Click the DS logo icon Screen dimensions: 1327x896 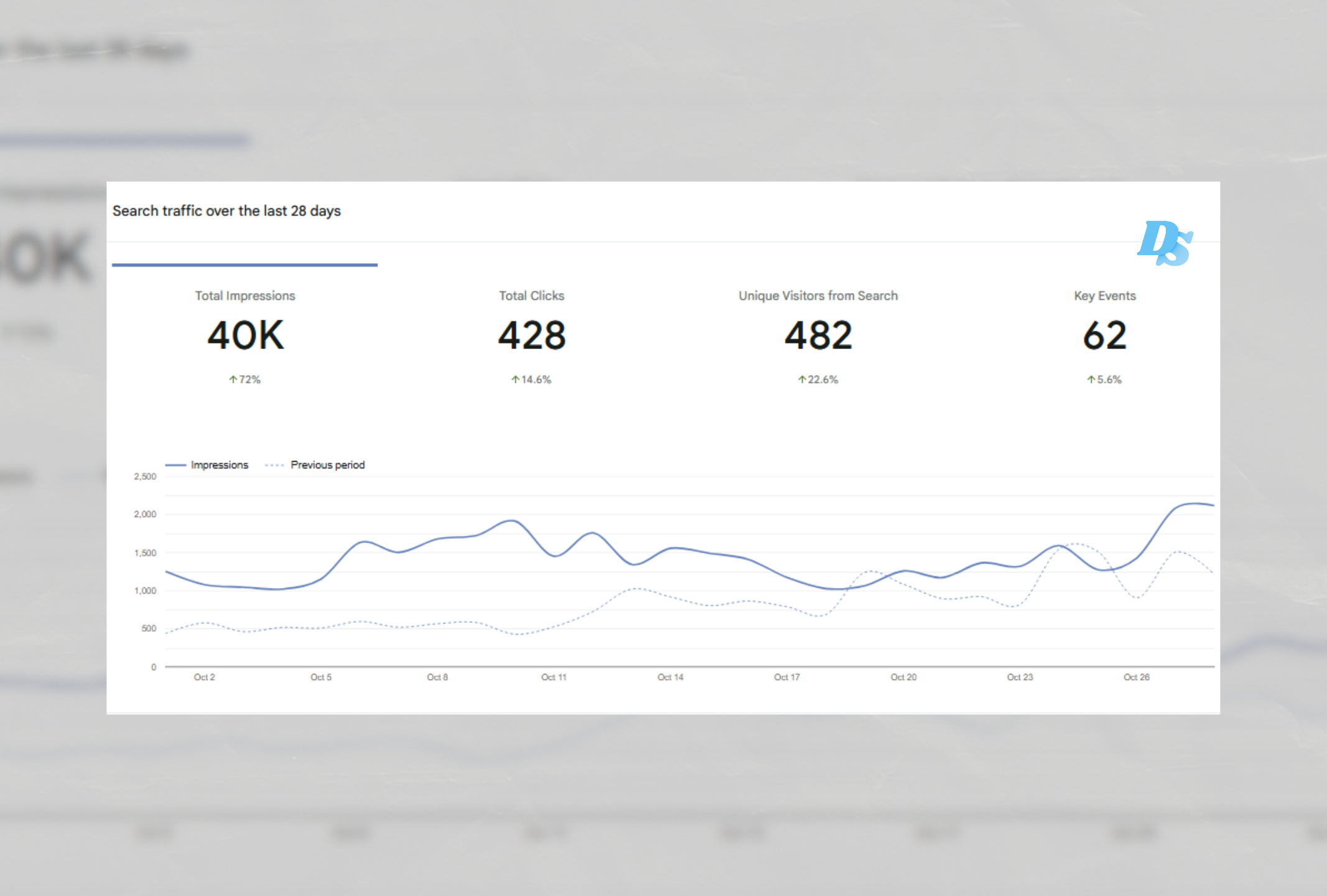point(1165,243)
